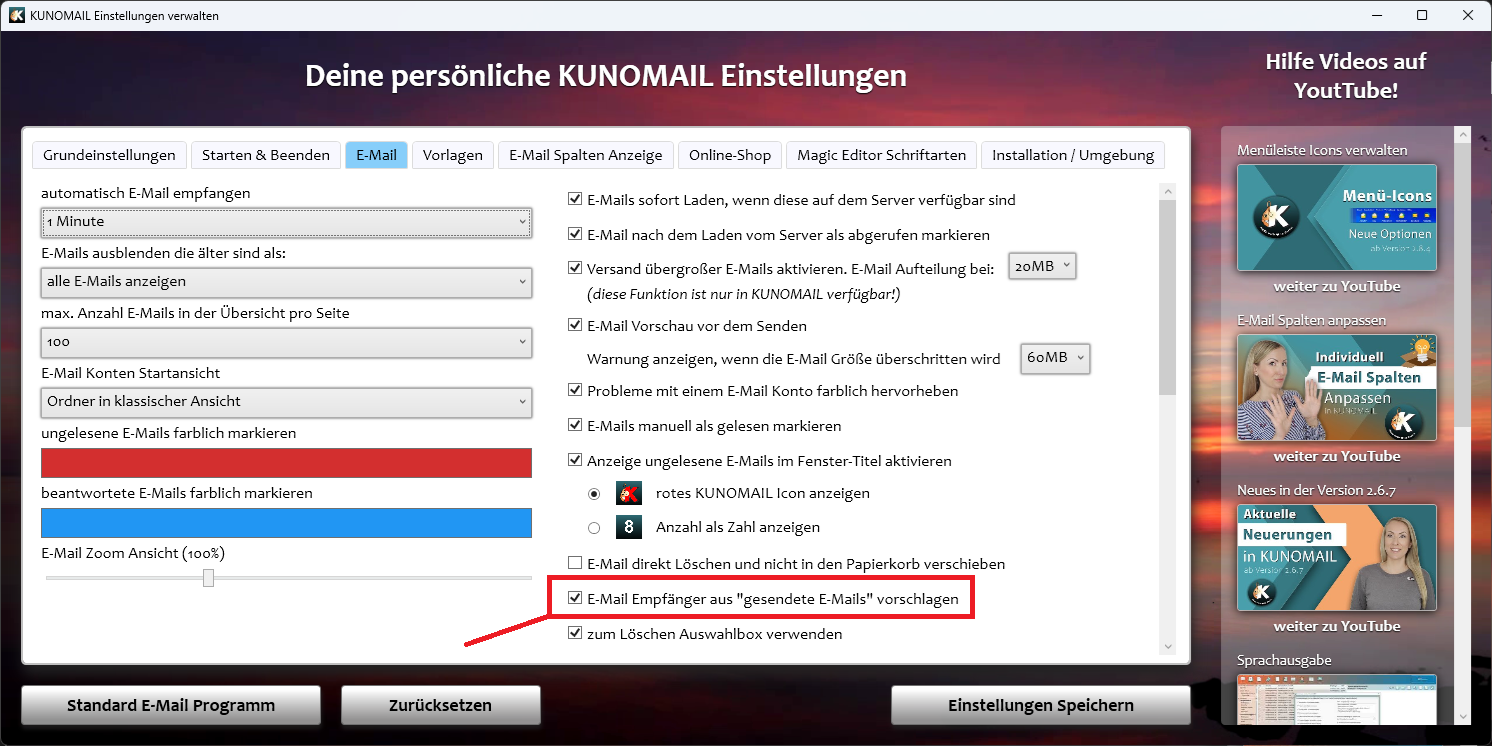The width and height of the screenshot is (1492, 746).
Task: Toggle 'E-Mail nach dem Laden als abgerufen markieren'
Action: click(x=575, y=235)
